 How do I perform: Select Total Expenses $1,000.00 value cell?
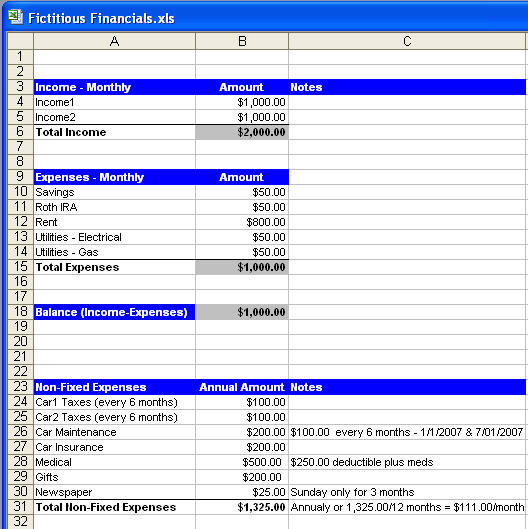coord(242,267)
